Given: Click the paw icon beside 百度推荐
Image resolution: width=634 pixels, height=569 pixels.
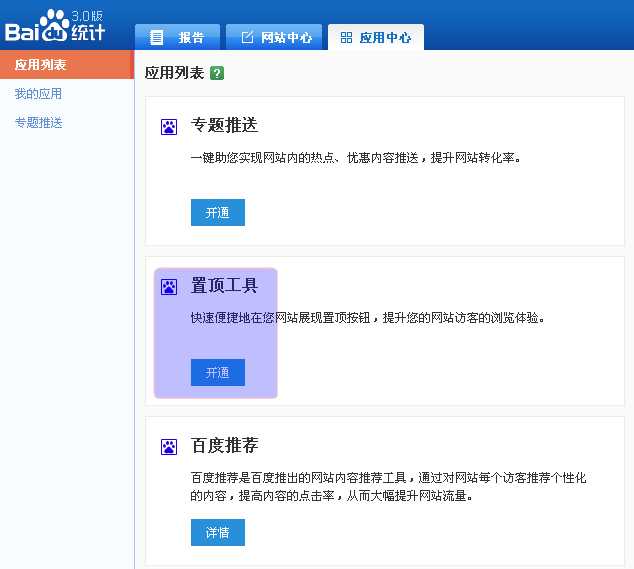Looking at the screenshot, I should pos(169,447).
